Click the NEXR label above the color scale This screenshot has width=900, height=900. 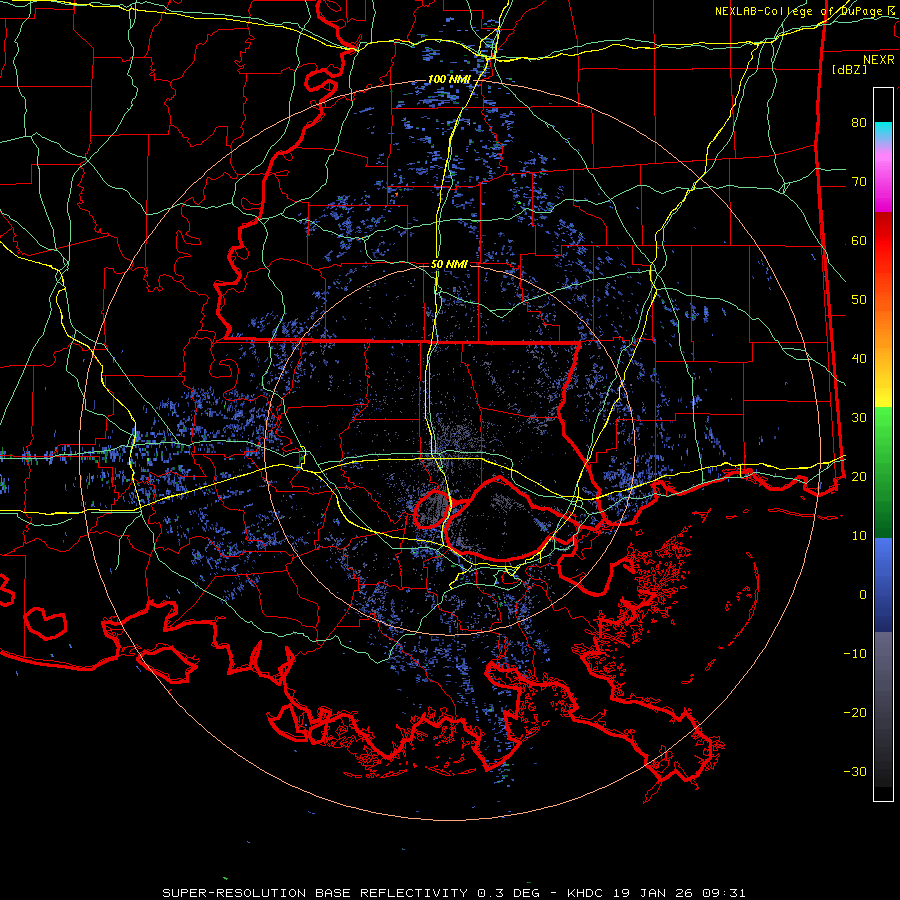879,60
